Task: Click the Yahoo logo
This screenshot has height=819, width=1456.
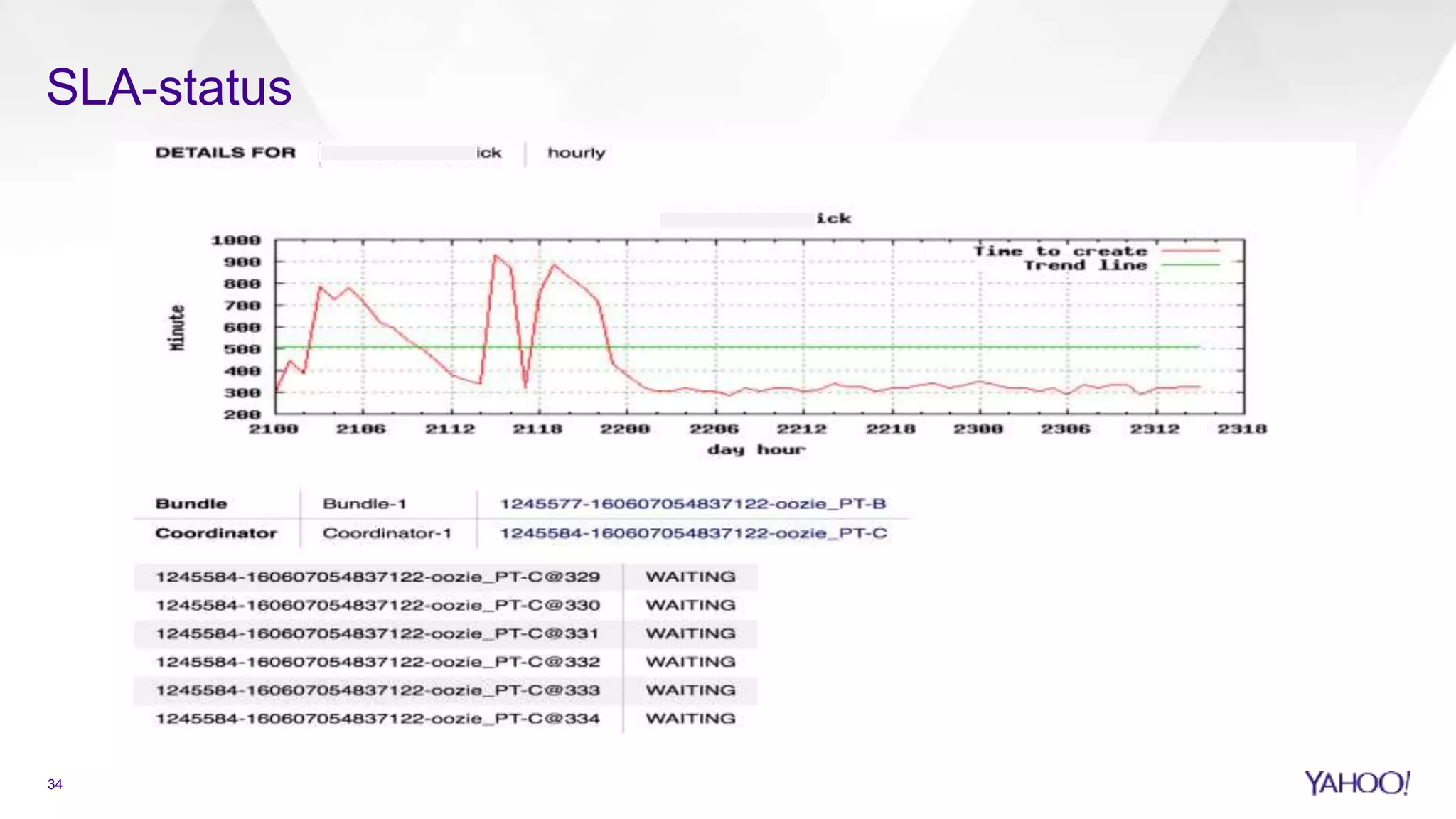Action: pos(1356,783)
